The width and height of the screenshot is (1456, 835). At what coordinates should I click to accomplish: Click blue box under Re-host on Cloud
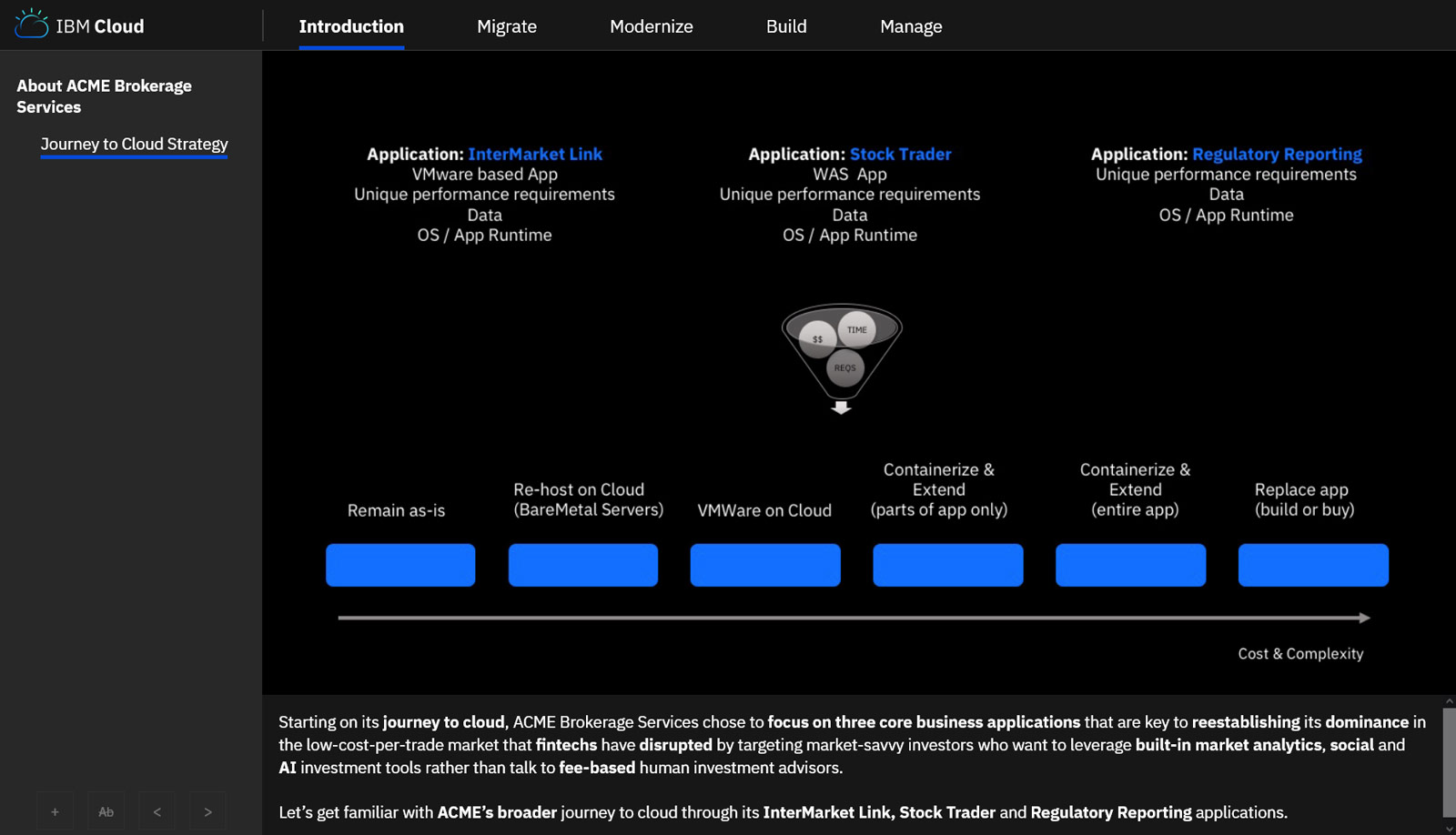pos(583,565)
